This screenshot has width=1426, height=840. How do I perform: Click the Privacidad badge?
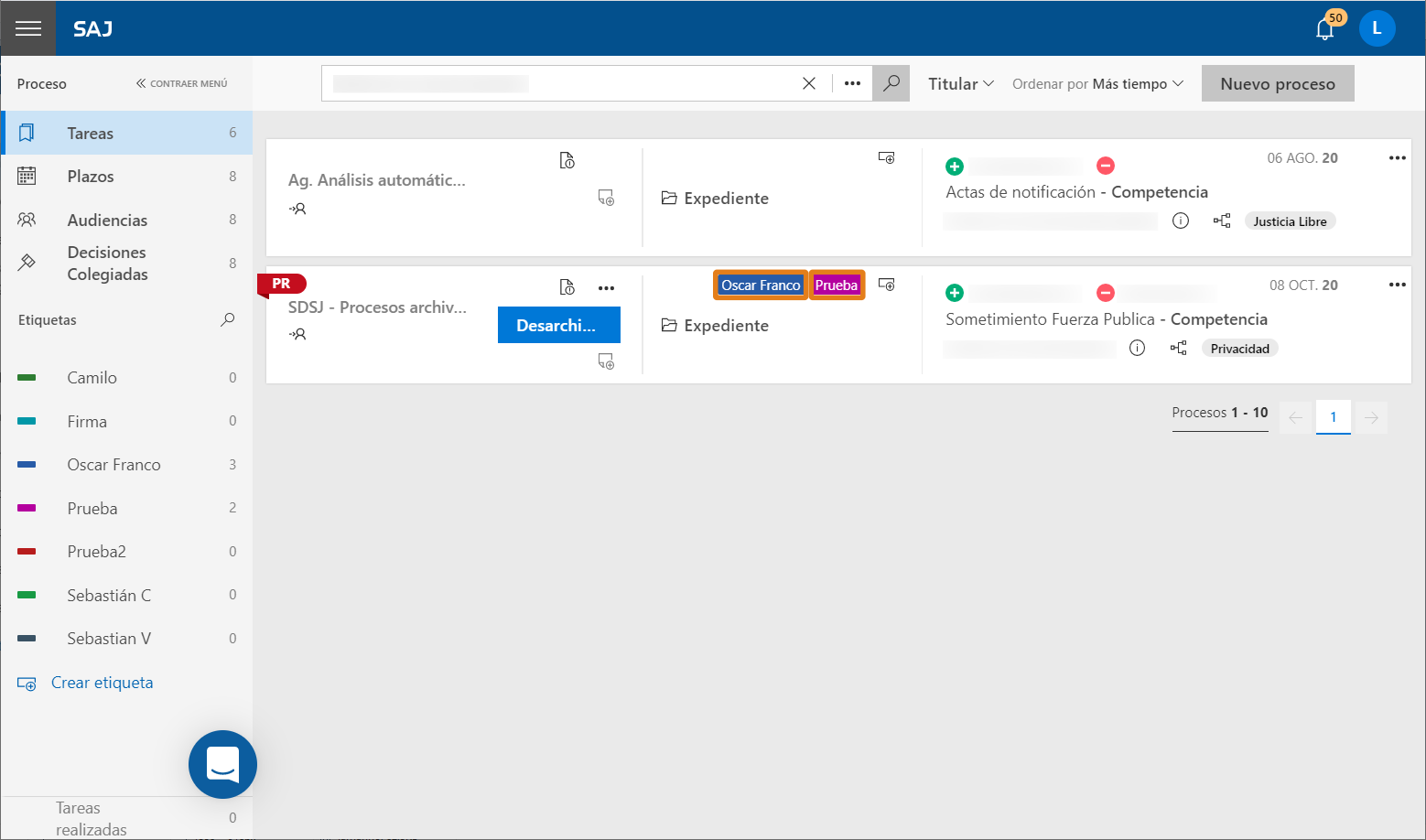coord(1239,348)
